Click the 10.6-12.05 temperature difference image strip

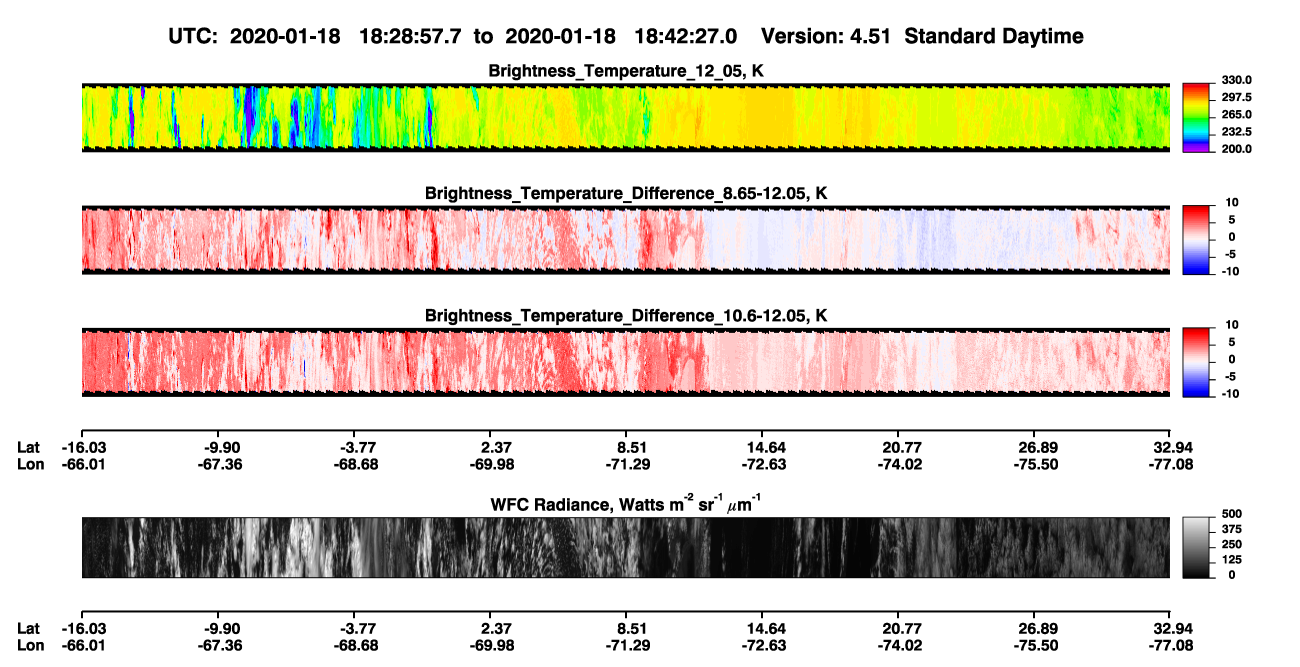pos(626,362)
